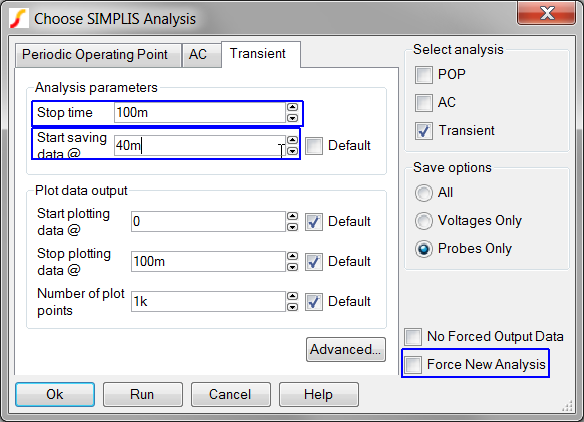Select the All save option

[x=424, y=193]
